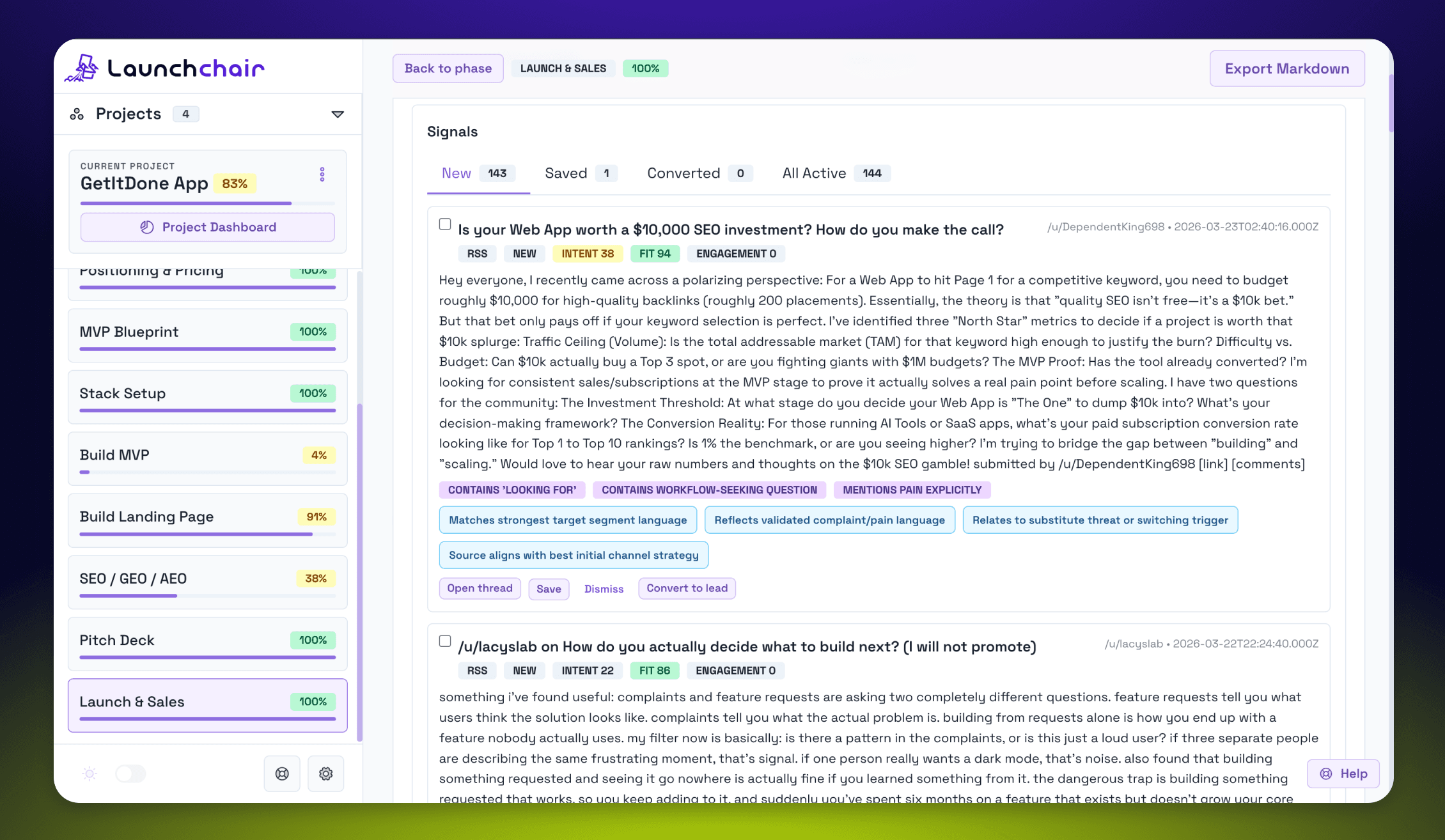
Task: Dismiss the first signal post
Action: pos(604,589)
